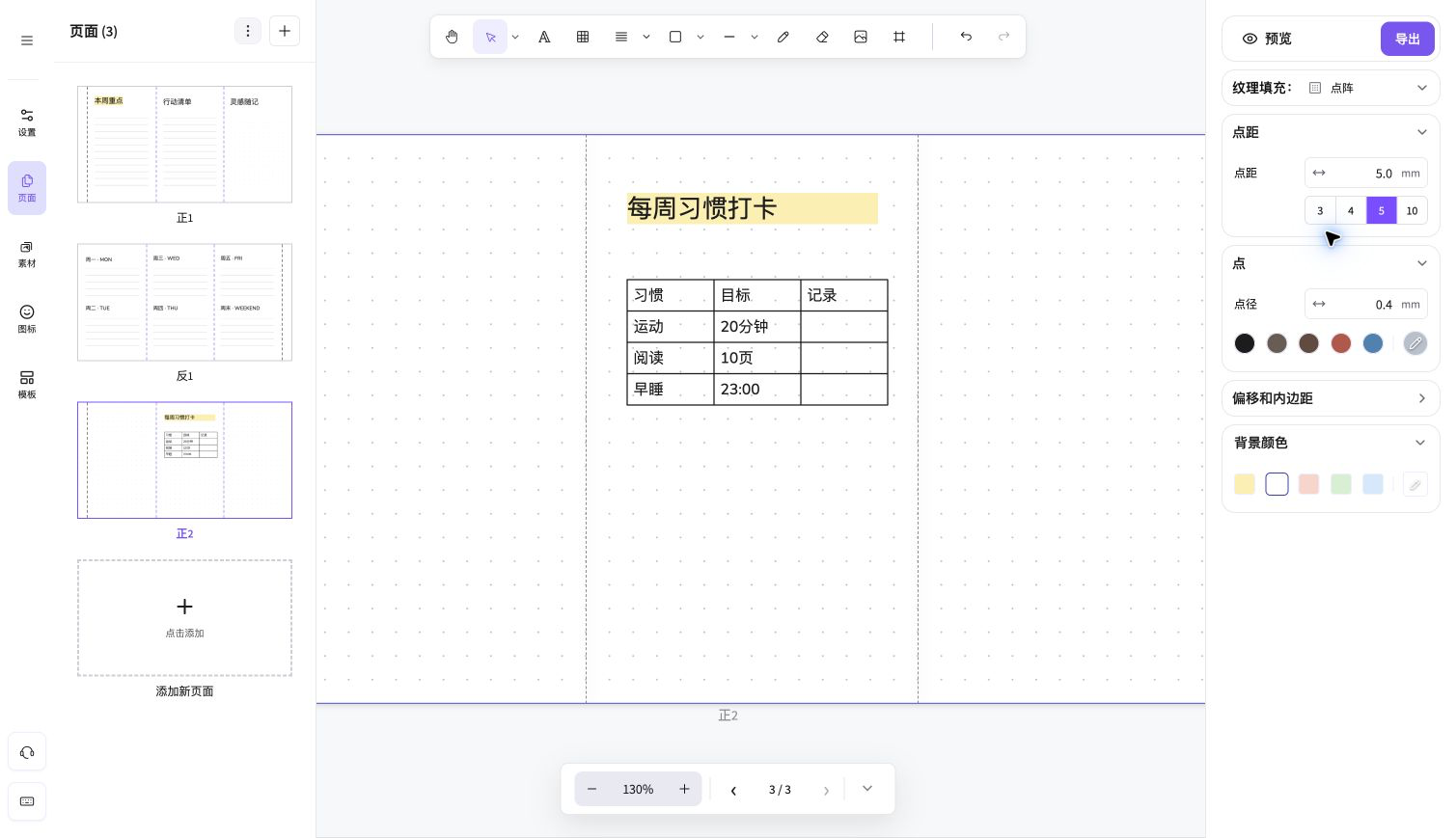Image resolution: width=1456 pixels, height=838 pixels.
Task: Open the hamburger main menu
Action: coord(27,41)
